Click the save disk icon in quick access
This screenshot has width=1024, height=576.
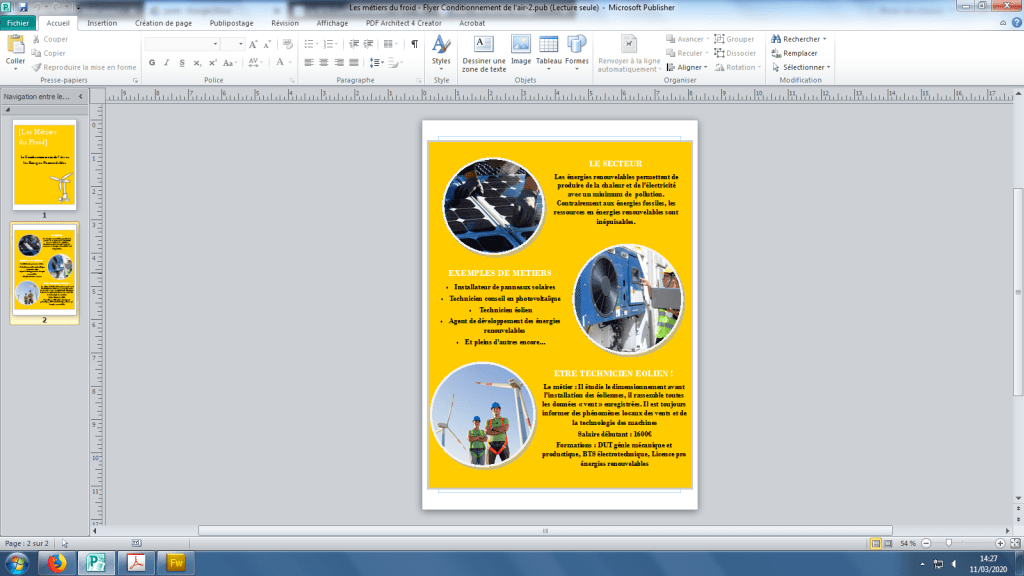click(23, 7)
